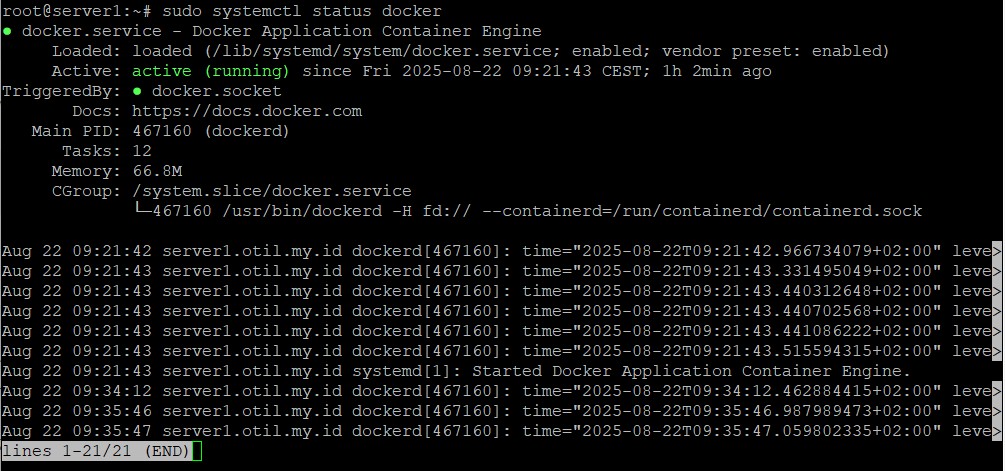1005x471 pixels.
Task: Open the https://docs.docker.com docs link
Action: tap(246, 111)
